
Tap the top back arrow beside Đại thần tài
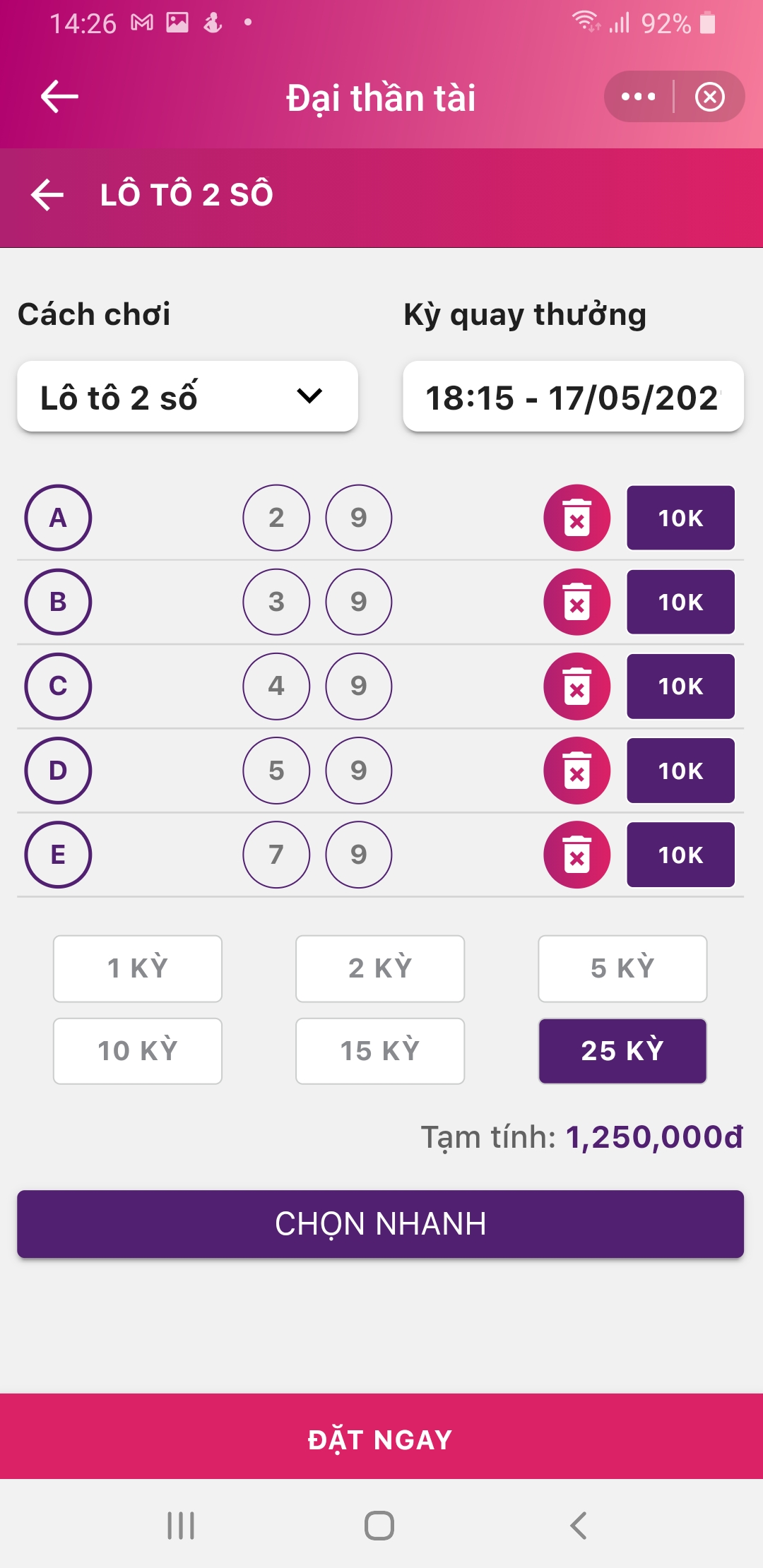click(59, 97)
